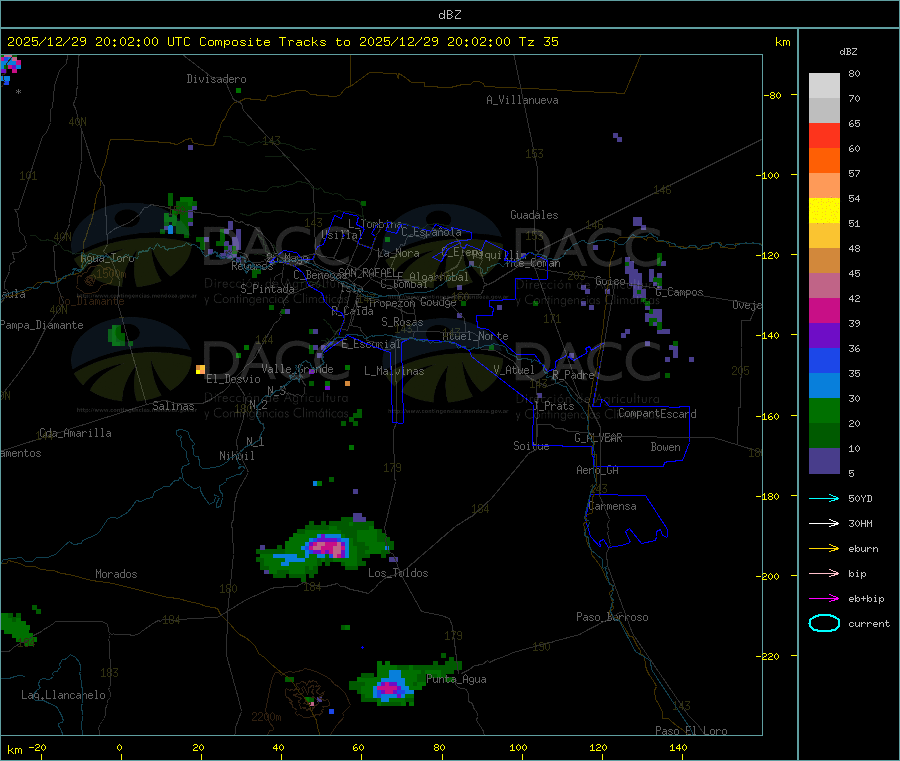The image size is (900, 761).
Task: Click the 'V_Atuel' map label
Action: pyautogui.click(x=514, y=370)
